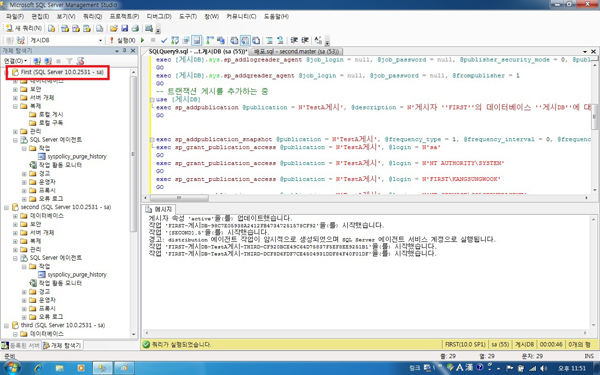
Task: Click the SQL Server Compact query icon
Action: (99, 28)
